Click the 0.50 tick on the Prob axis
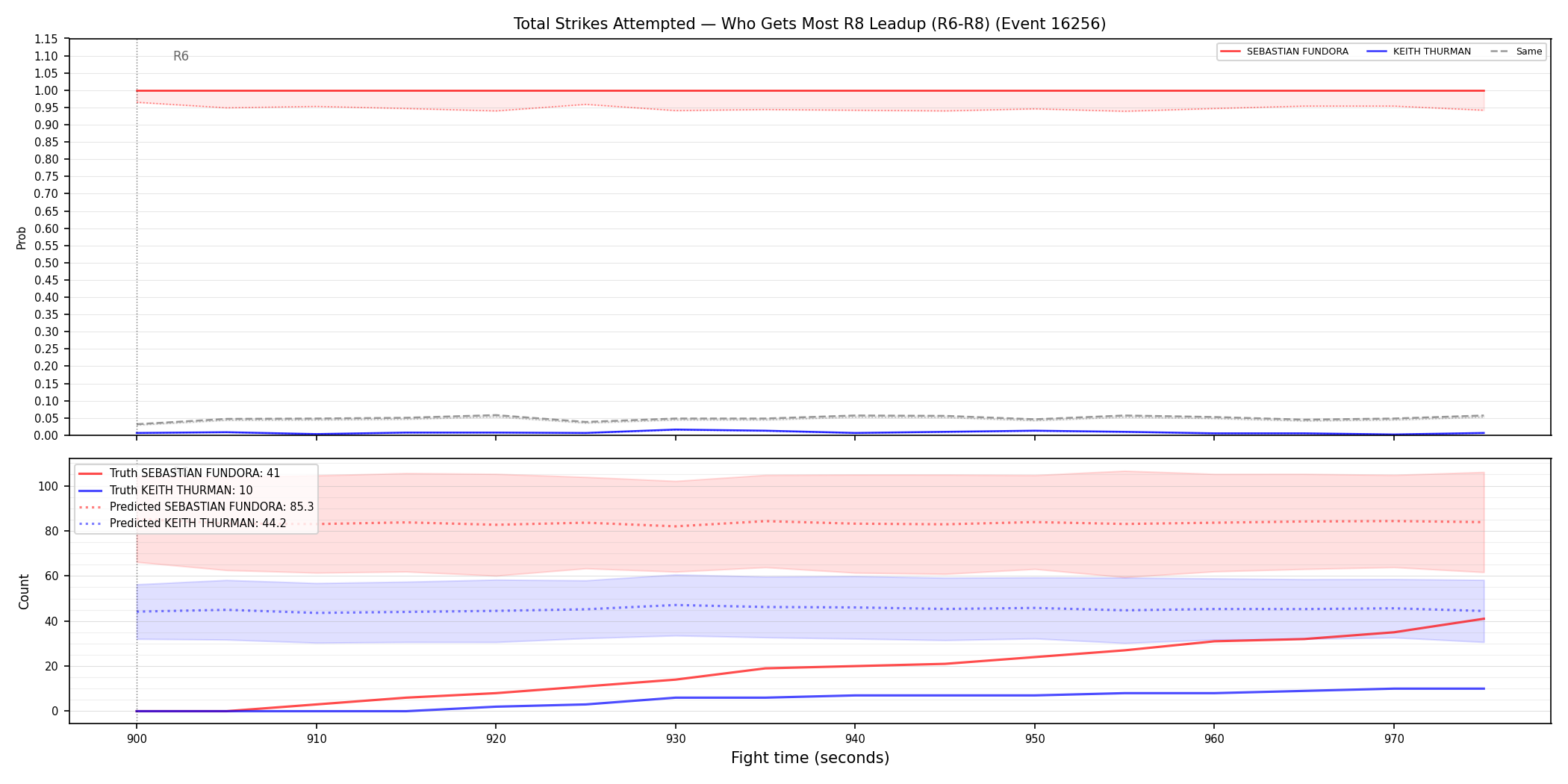The width and height of the screenshot is (1568, 784). (x=46, y=263)
